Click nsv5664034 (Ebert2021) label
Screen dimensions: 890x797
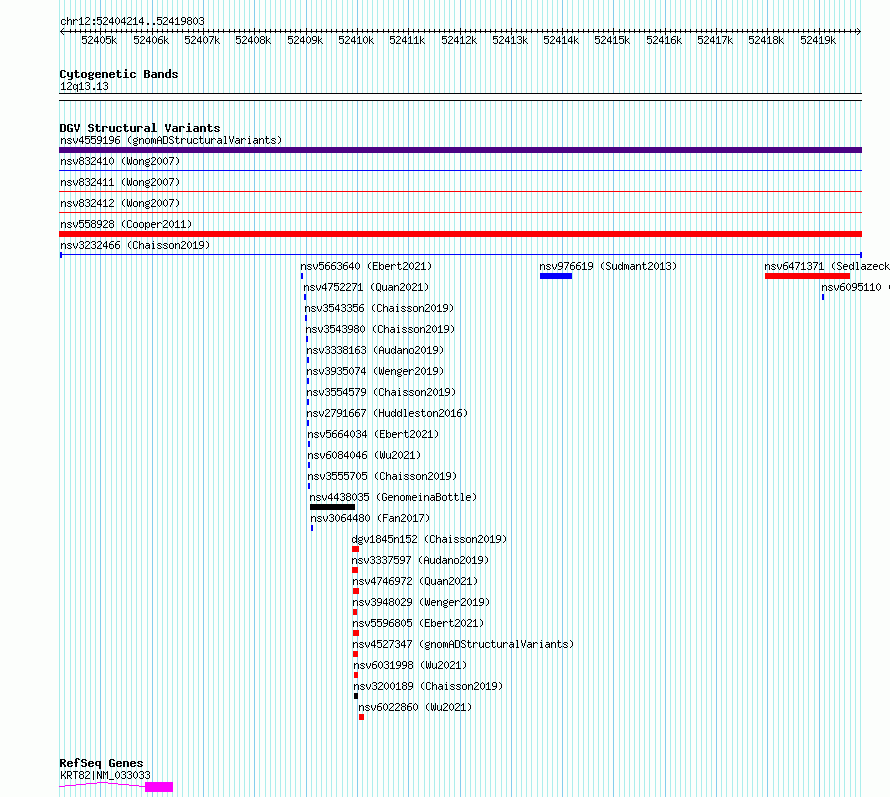pos(373,434)
